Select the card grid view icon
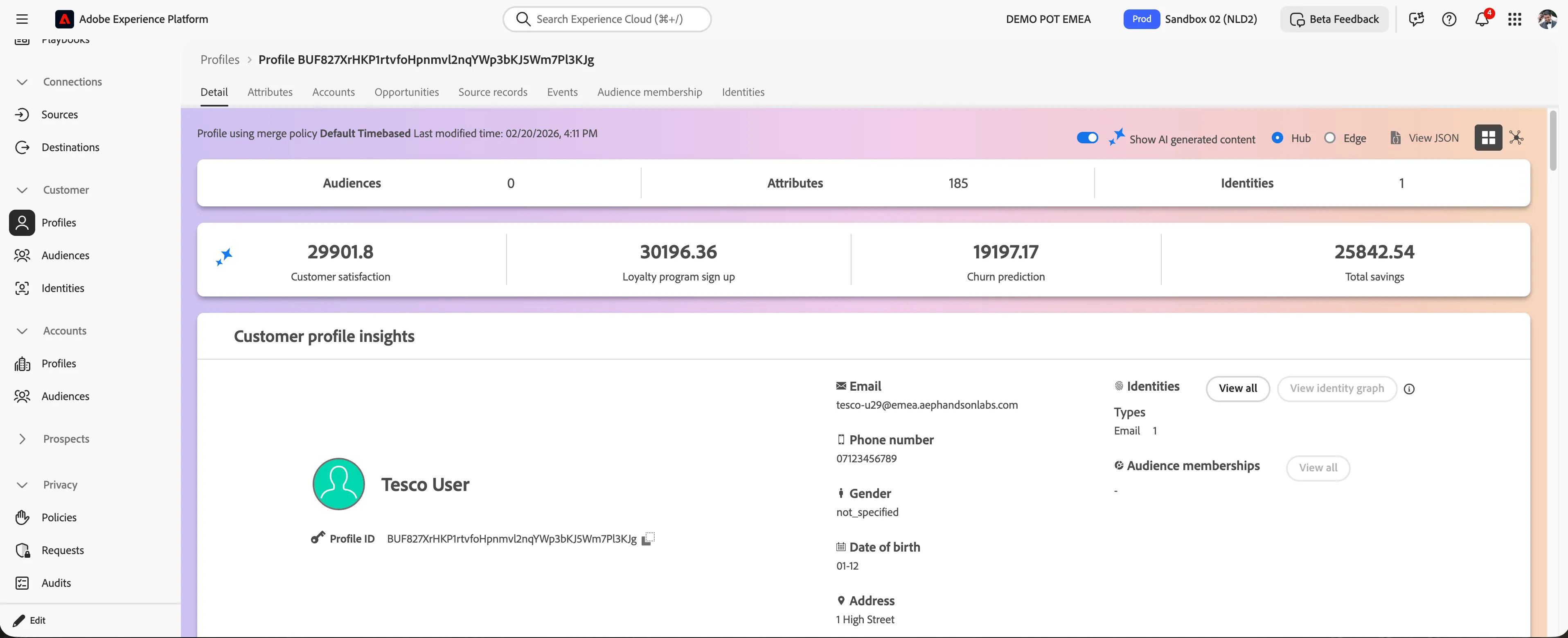Screen dimensions: 1568x638 [1488, 138]
